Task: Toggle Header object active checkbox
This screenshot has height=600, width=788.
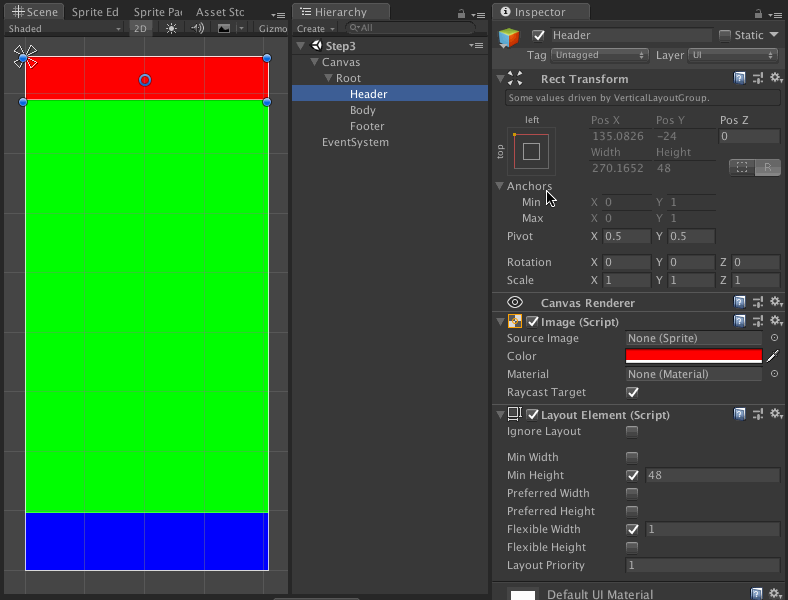Action: pos(538,35)
